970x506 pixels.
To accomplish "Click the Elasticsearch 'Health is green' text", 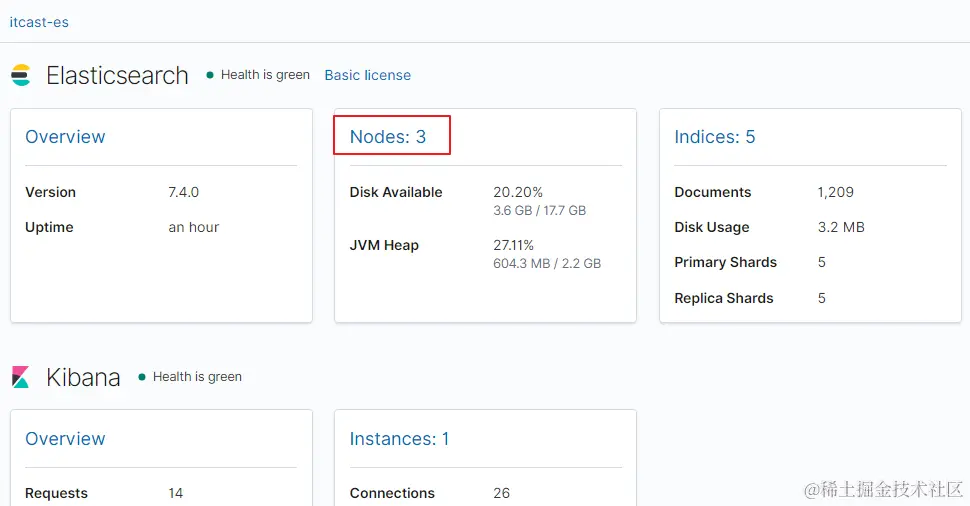I will tap(265, 75).
